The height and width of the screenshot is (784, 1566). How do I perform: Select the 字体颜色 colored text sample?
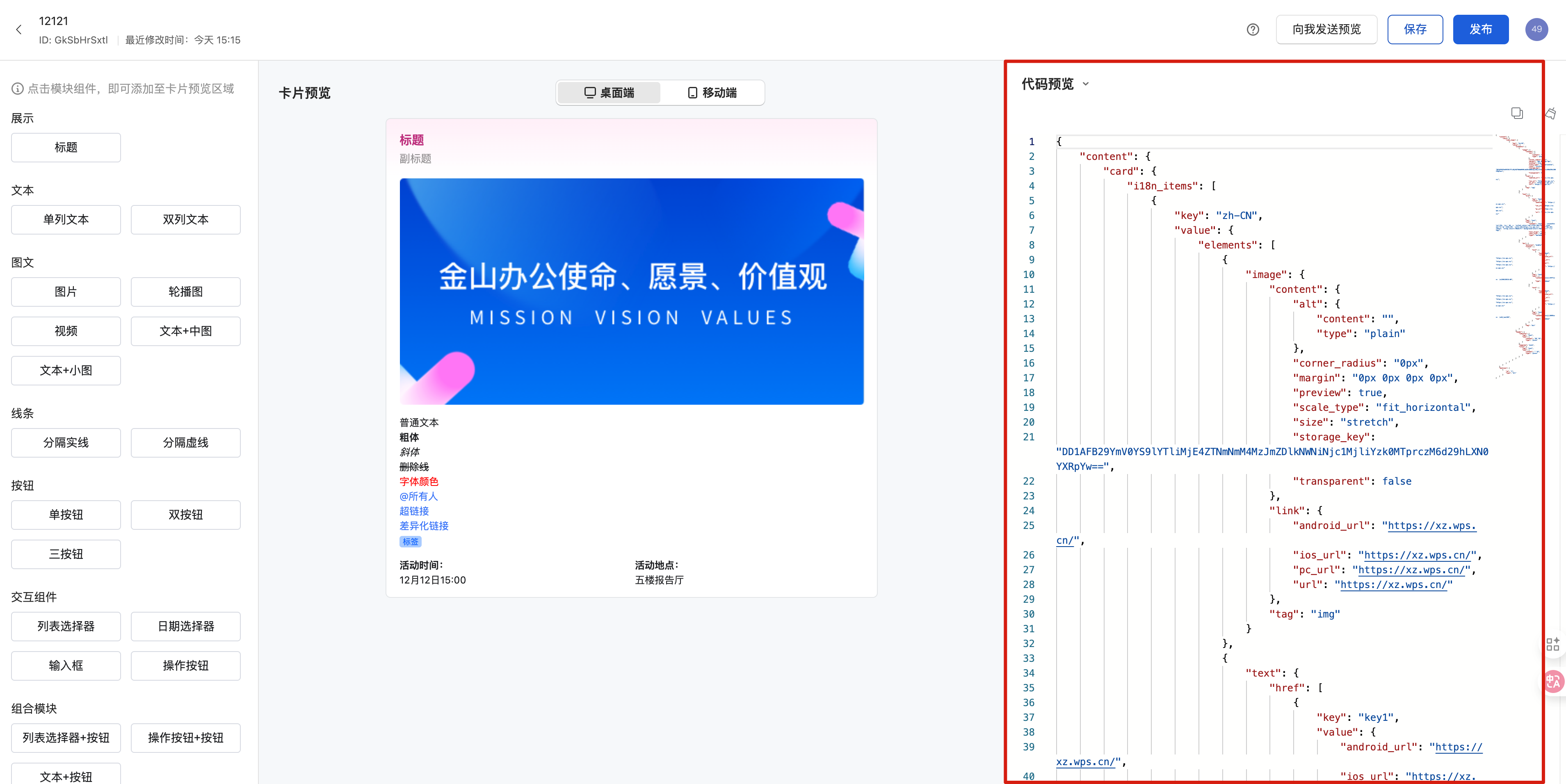point(419,481)
